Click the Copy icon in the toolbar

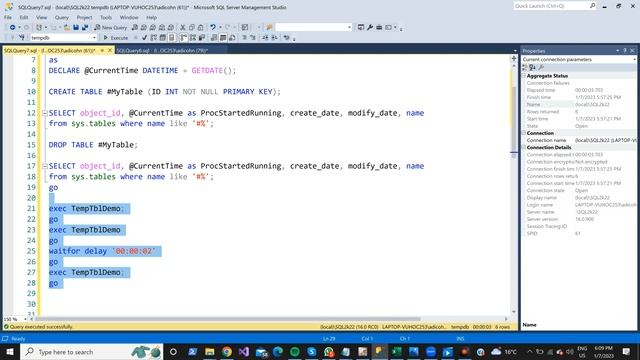[x=191, y=27]
